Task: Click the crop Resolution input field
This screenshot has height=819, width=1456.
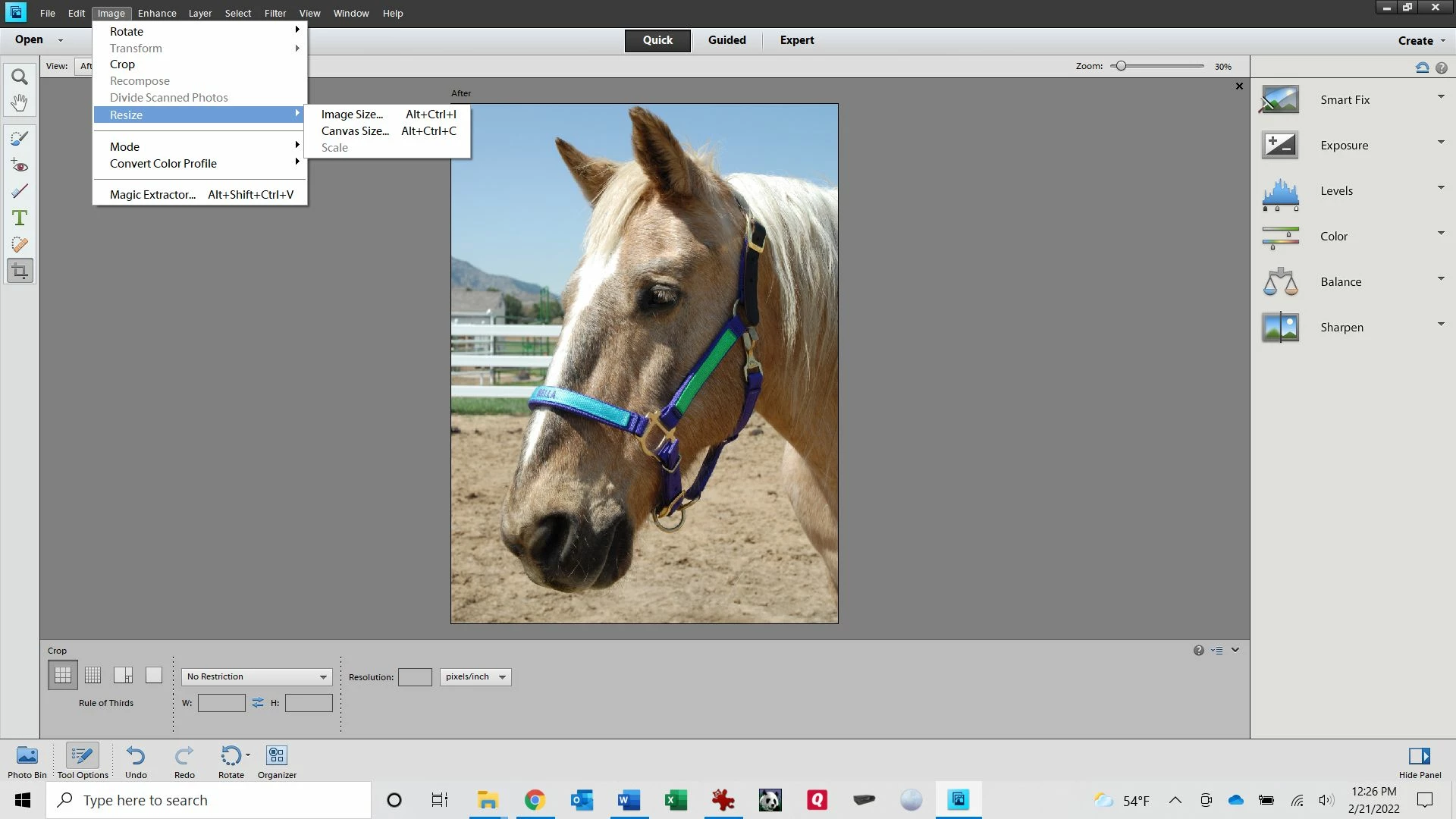Action: [x=415, y=677]
